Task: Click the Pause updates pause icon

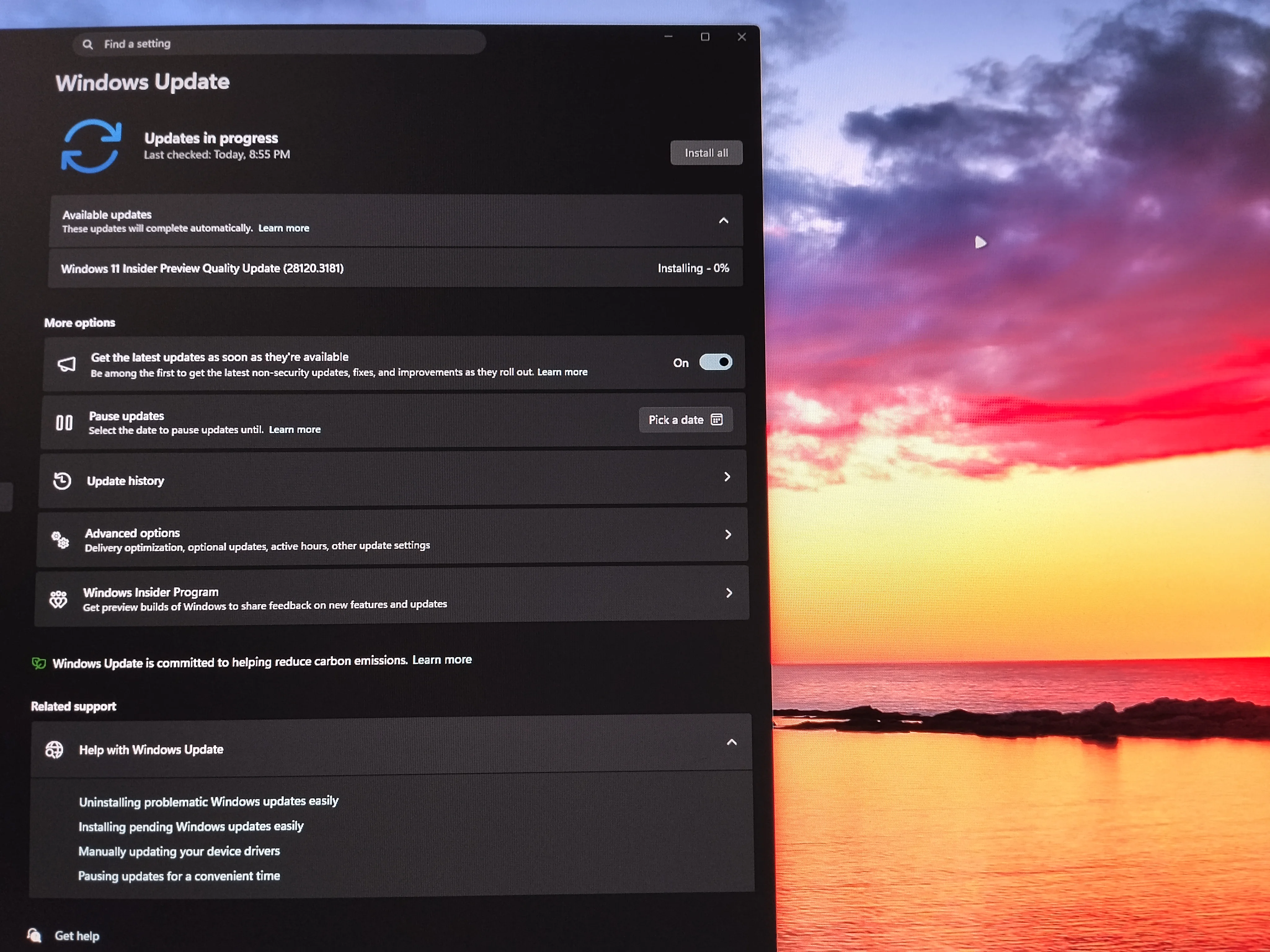Action: (64, 423)
